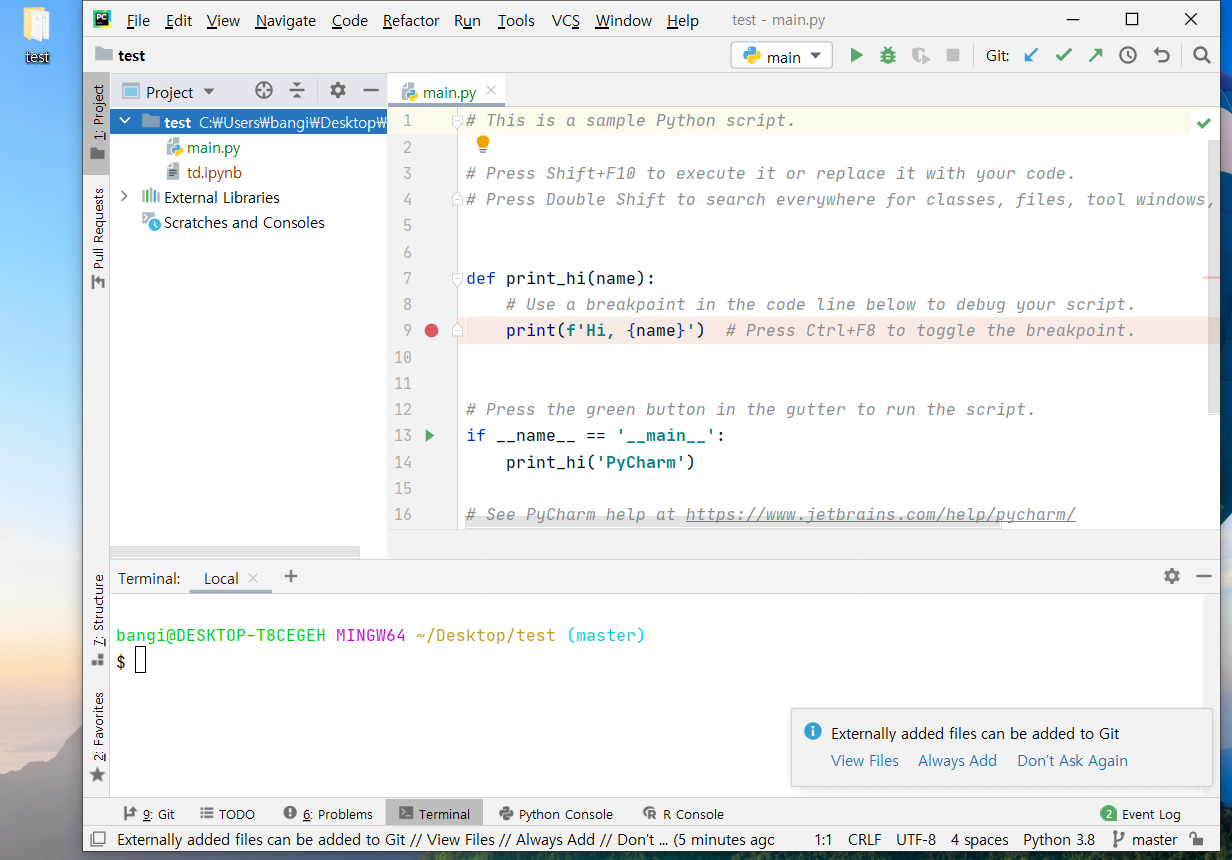Screen dimensions: 1232x860
Task: Click the green Run button in toolbar
Action: tap(856, 56)
